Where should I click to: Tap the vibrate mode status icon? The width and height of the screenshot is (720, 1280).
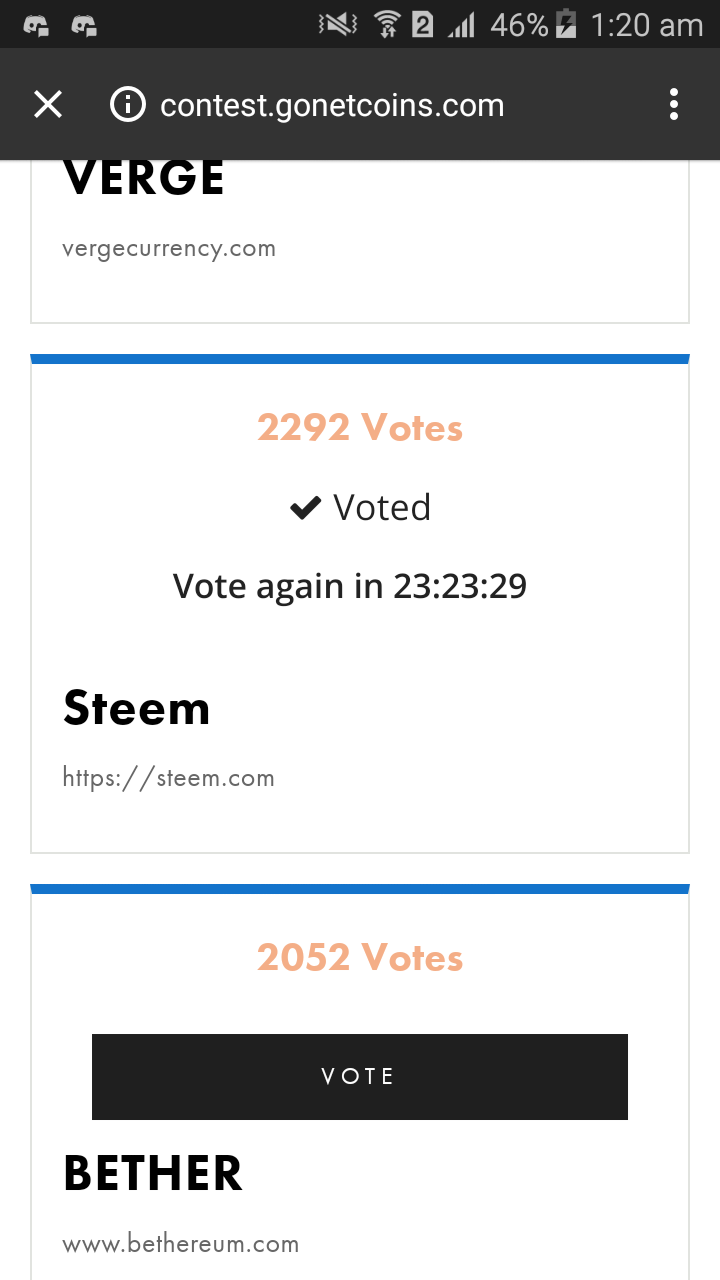click(x=337, y=25)
